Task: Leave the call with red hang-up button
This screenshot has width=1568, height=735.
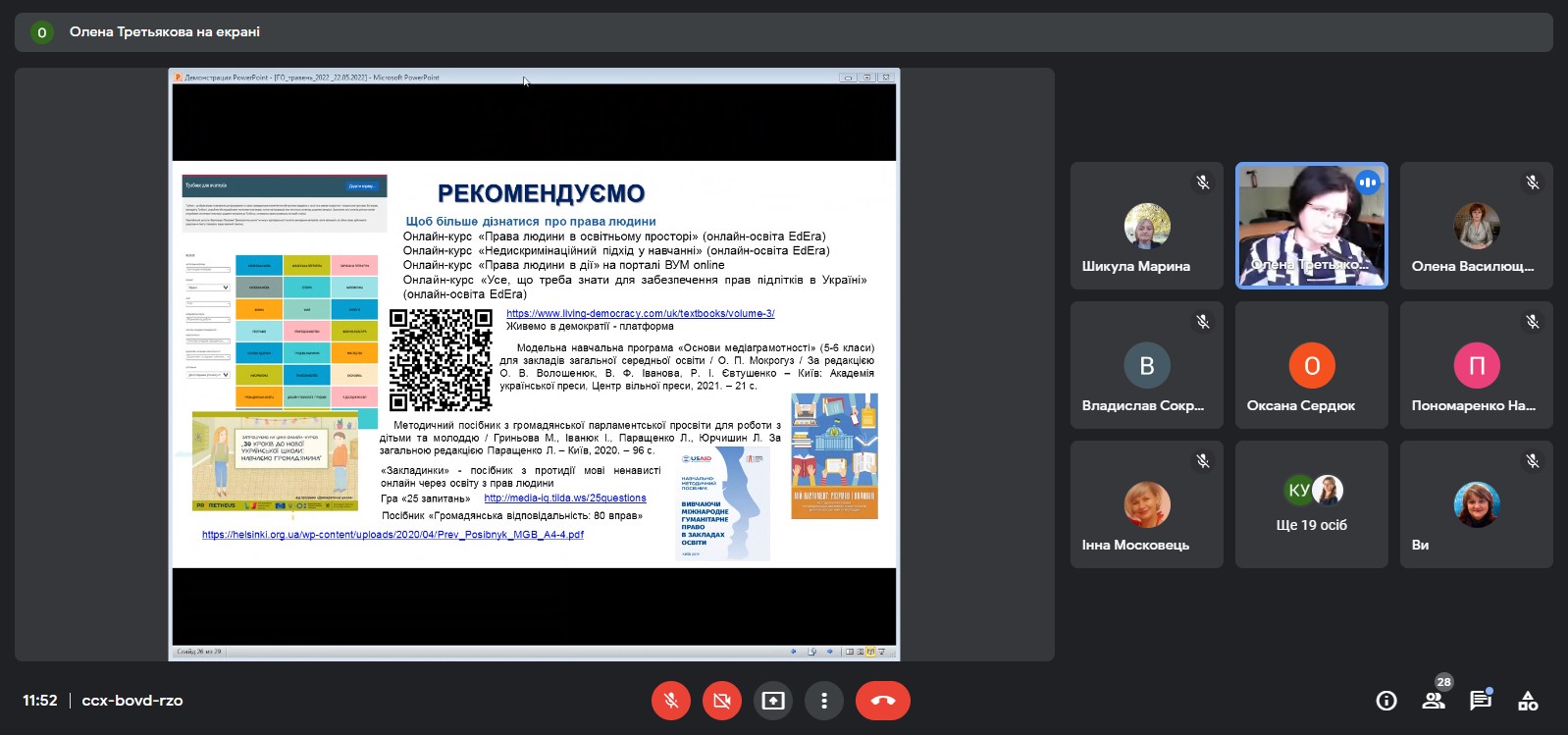Action: 883,701
